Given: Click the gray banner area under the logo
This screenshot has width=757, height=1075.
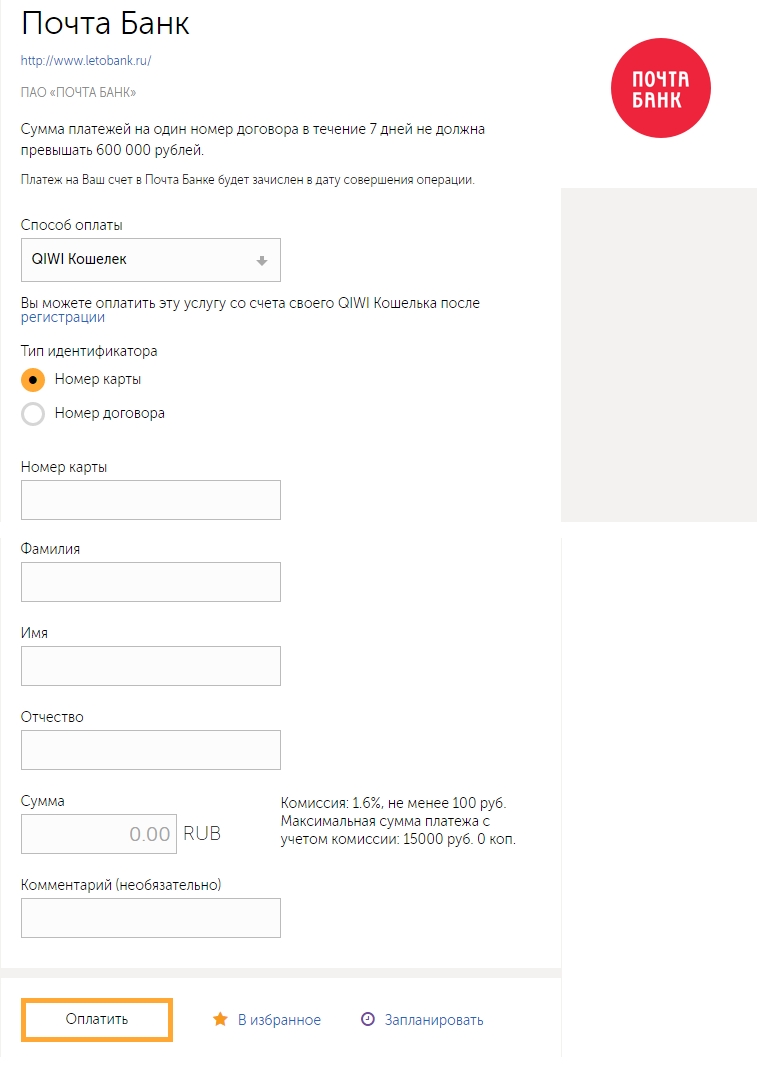Looking at the screenshot, I should (658, 355).
